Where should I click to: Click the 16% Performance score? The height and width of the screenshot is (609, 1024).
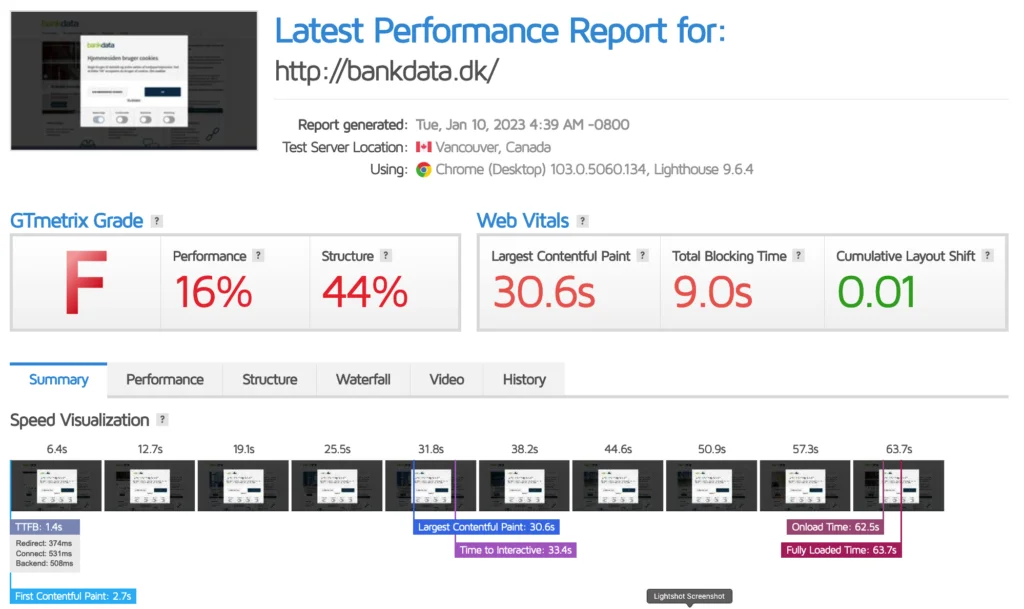(213, 291)
